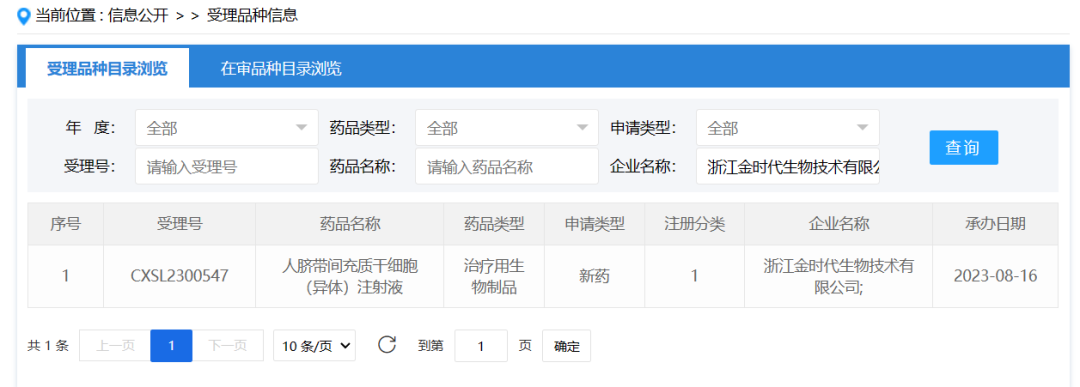
Task: Click the 确定 page jump button
Action: [x=566, y=346]
